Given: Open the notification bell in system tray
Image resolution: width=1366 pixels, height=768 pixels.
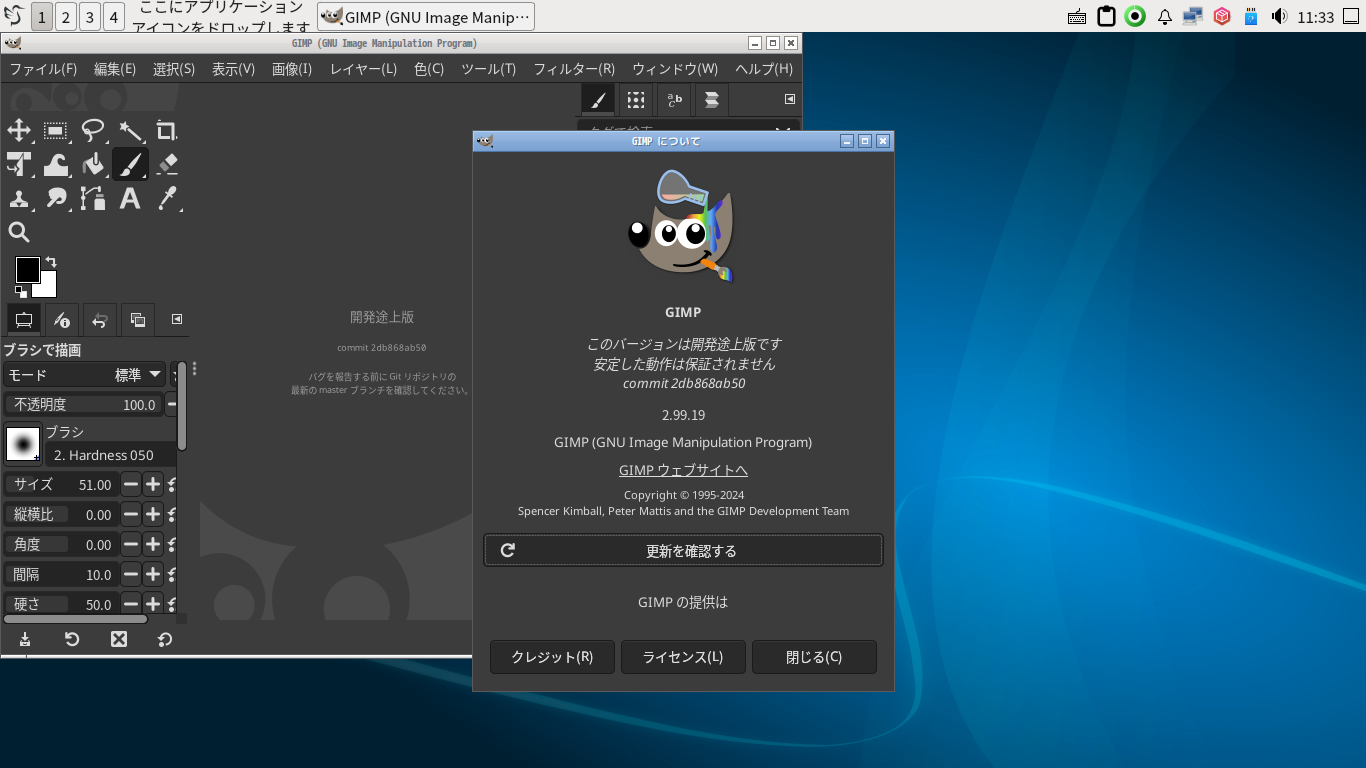Looking at the screenshot, I should coord(1164,16).
